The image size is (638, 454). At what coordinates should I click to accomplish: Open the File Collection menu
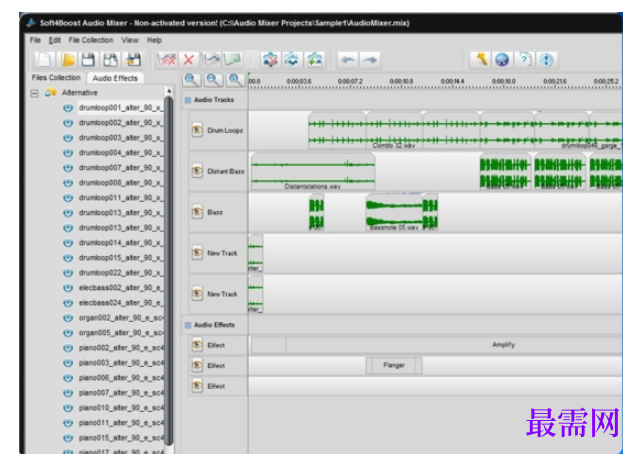(x=91, y=40)
